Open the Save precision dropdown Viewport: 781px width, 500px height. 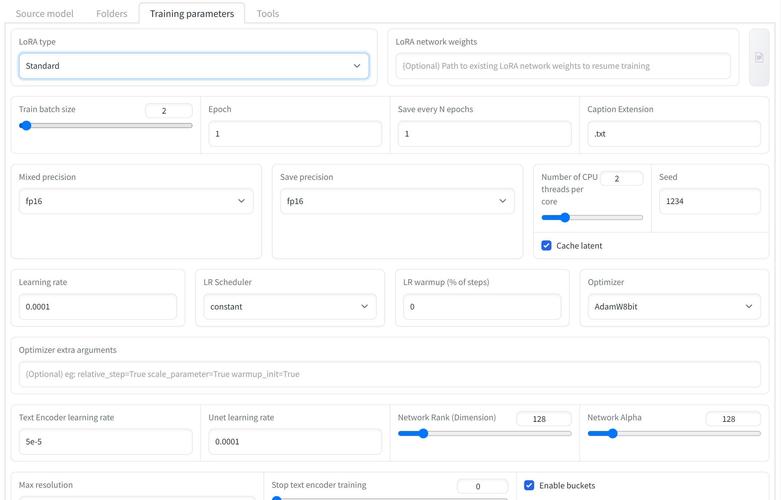(x=397, y=201)
